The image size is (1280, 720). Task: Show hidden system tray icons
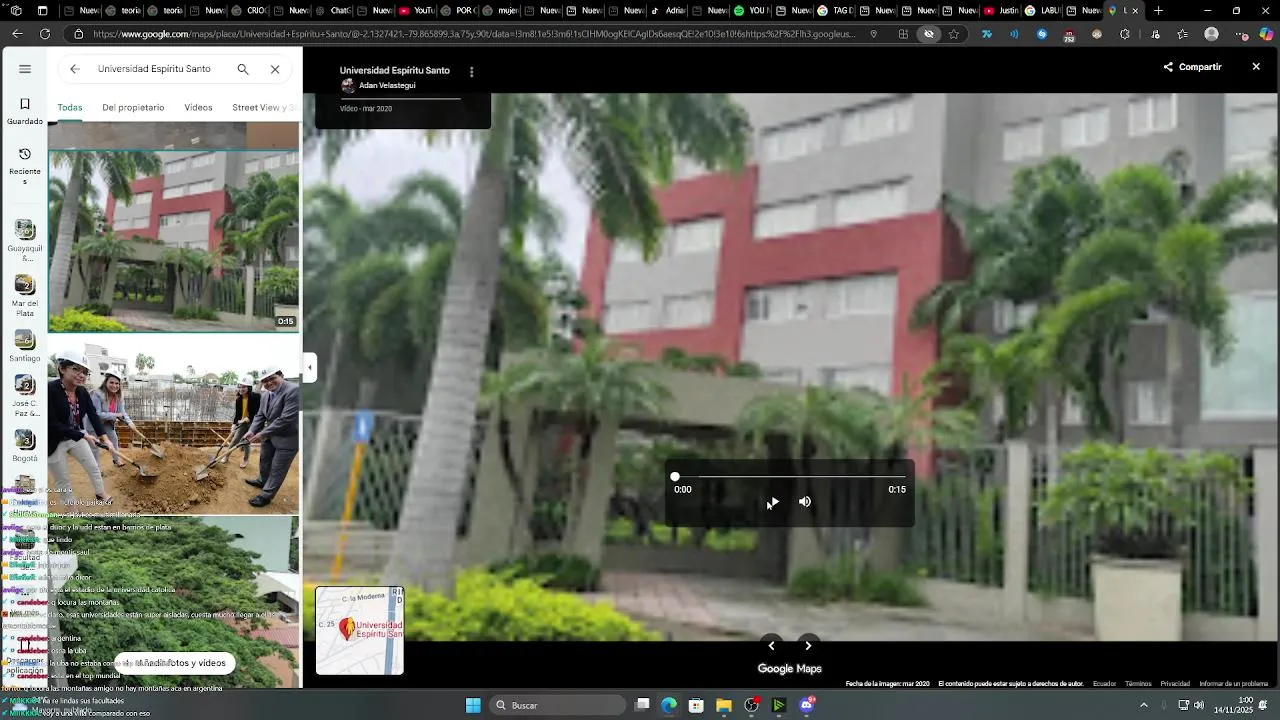pos(1144,705)
